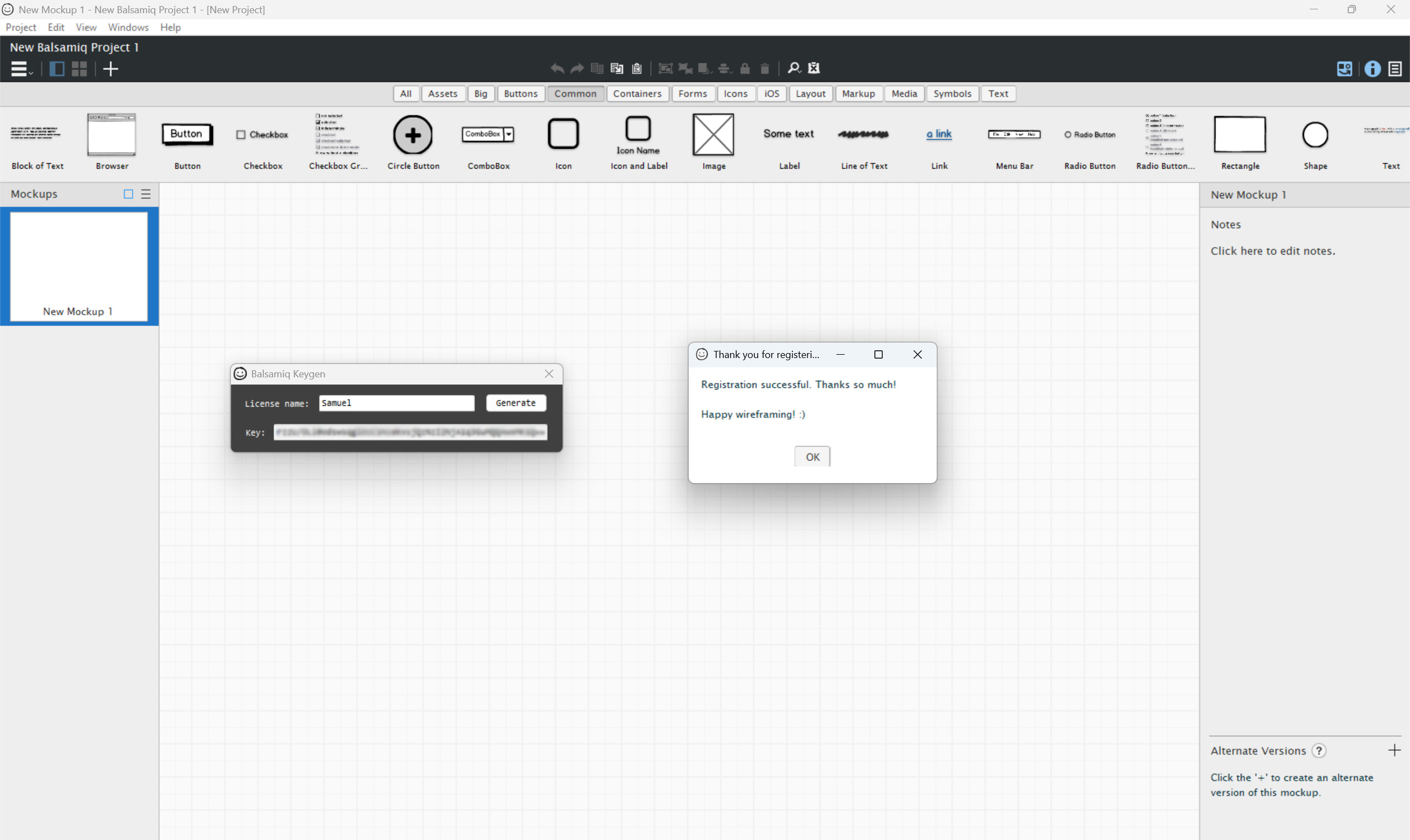This screenshot has height=840, width=1410.
Task: Click here to edit notes
Action: click(x=1272, y=251)
